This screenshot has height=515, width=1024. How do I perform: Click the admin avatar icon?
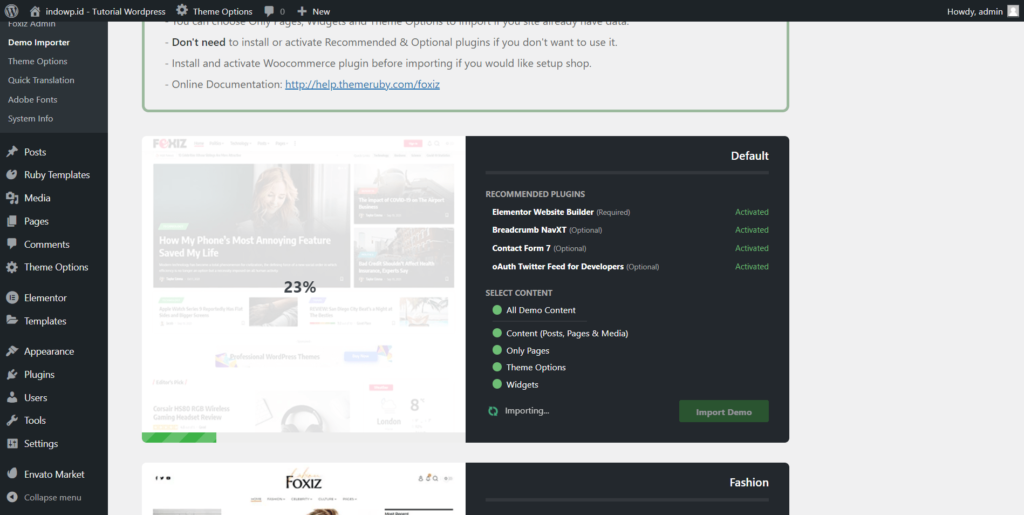click(1013, 11)
